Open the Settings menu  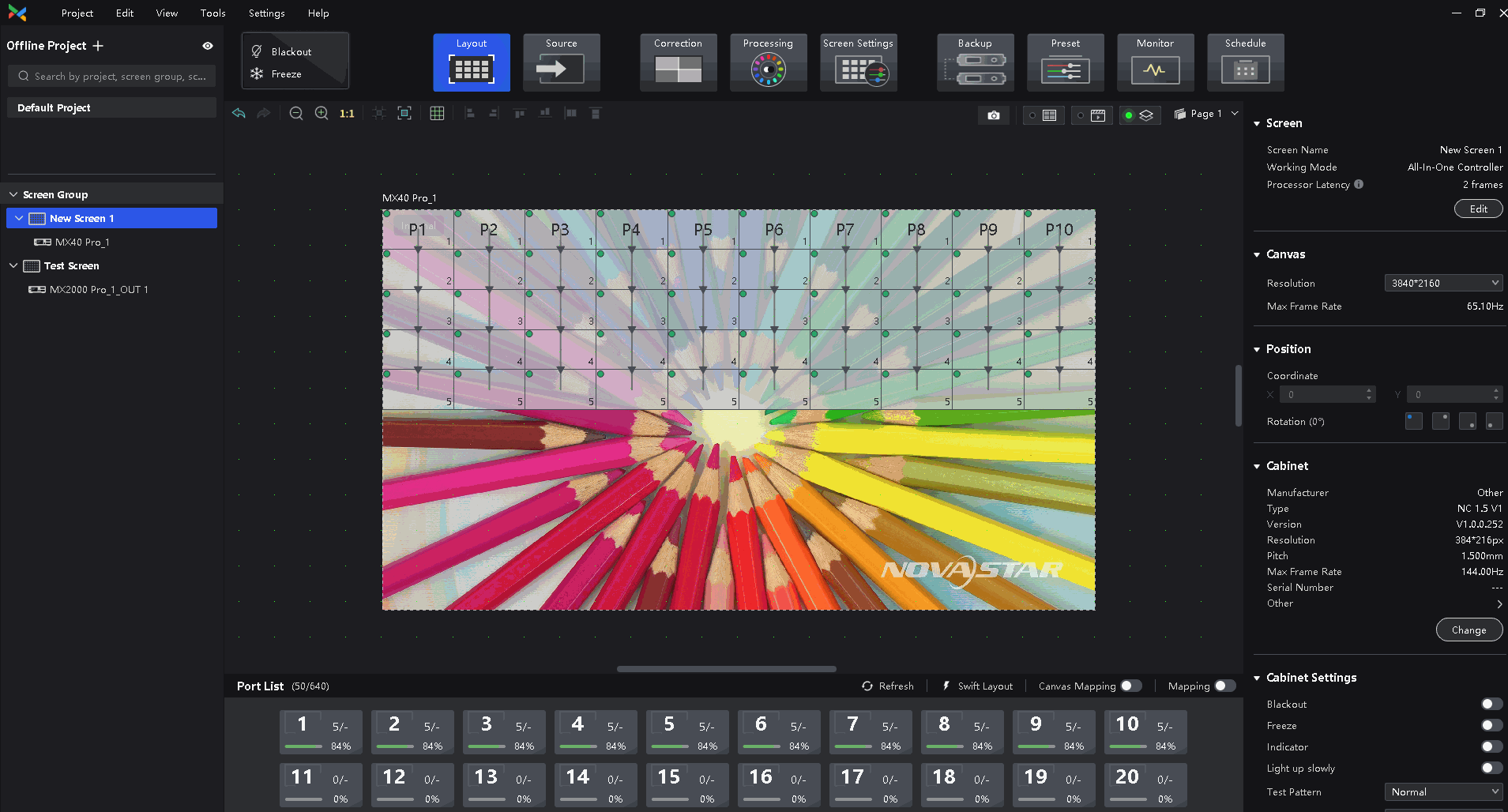[x=267, y=13]
